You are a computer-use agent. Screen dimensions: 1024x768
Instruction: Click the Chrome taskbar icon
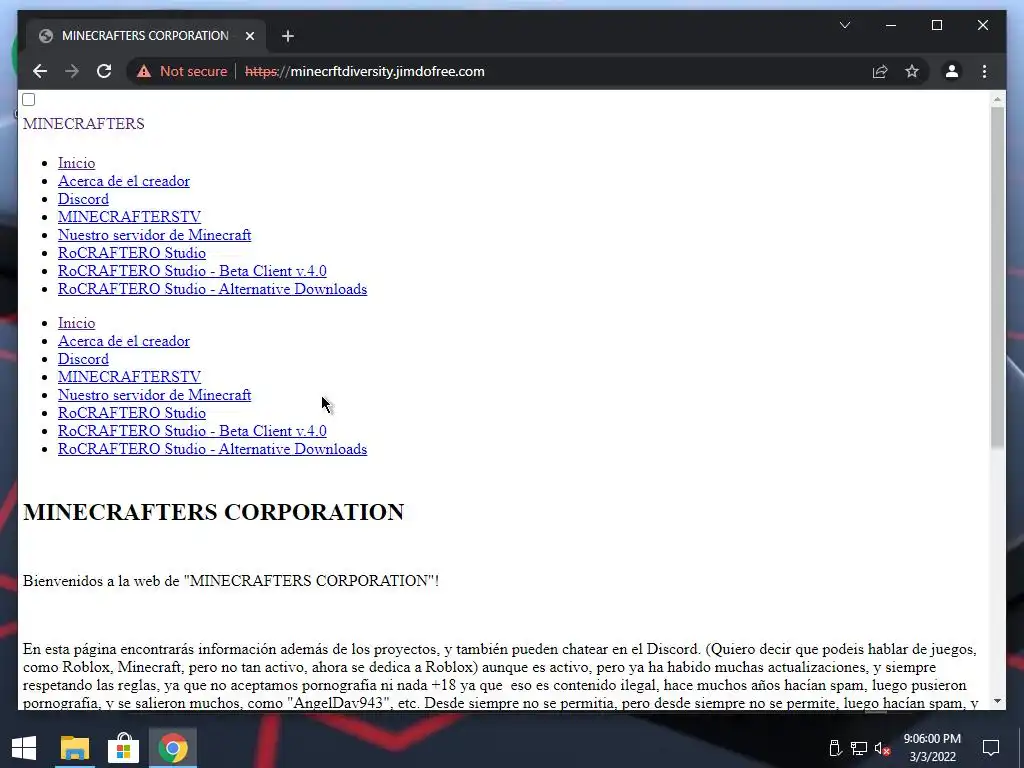(x=173, y=748)
